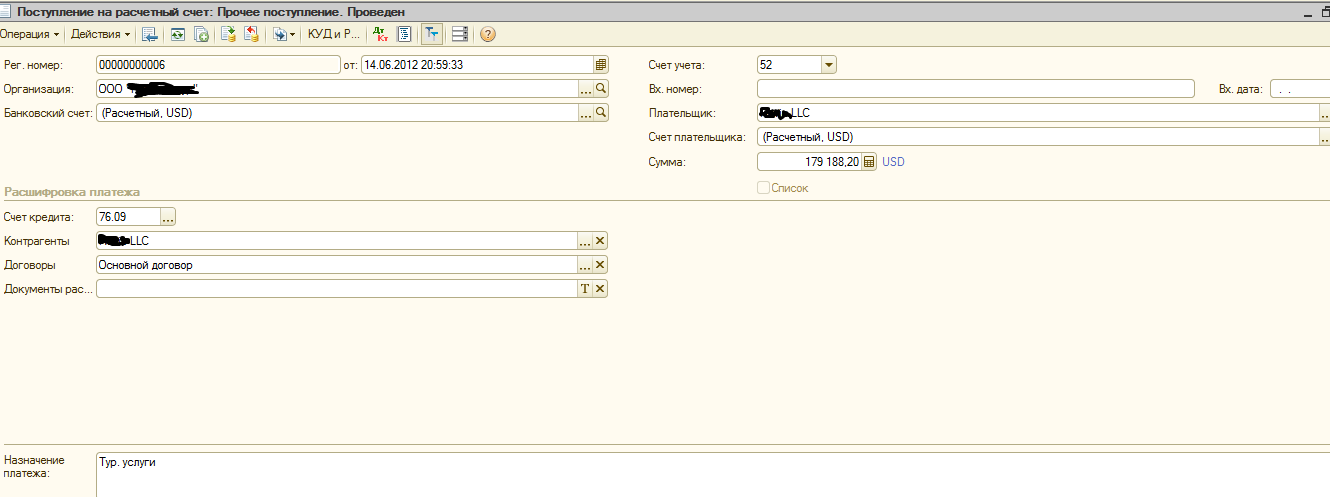Expand the Счет учета dropdown arrow
The height and width of the screenshot is (497, 1330).
tap(828, 65)
